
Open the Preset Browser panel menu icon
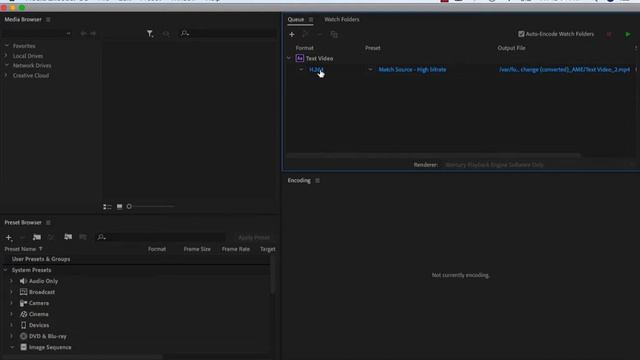click(48, 222)
